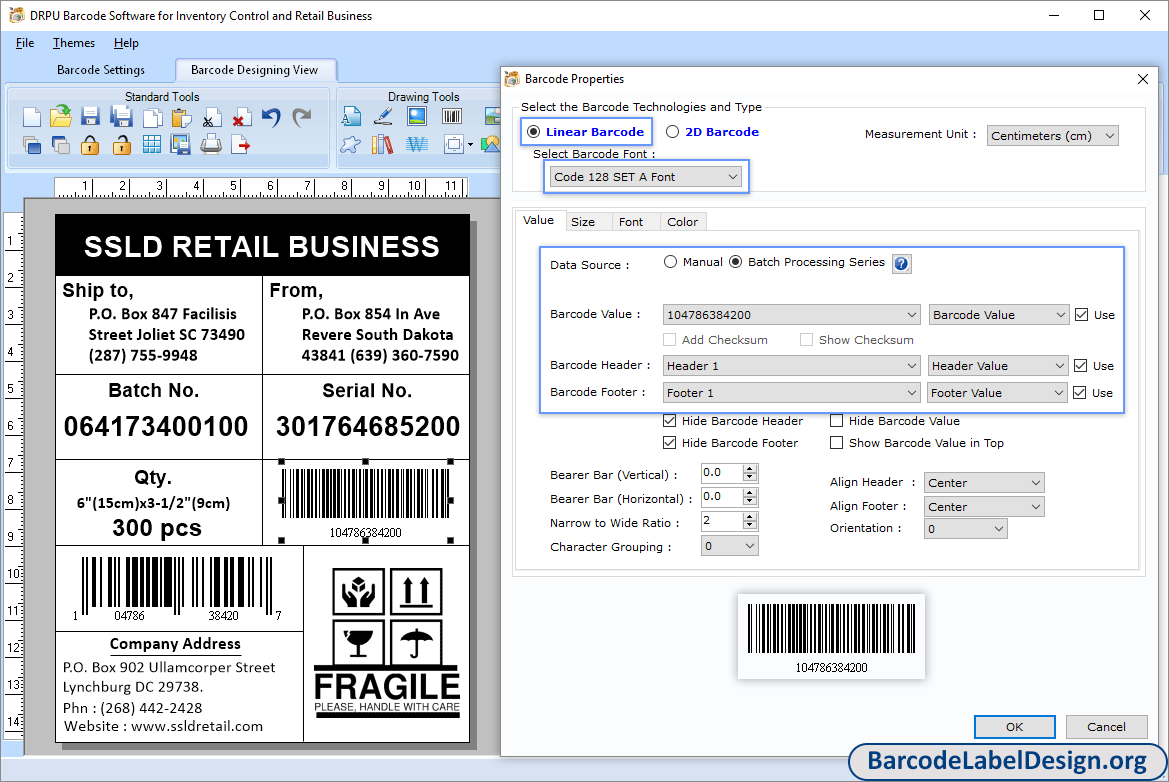
Task: Uncheck the Hide Barcode Header checkbox
Action: click(x=670, y=421)
